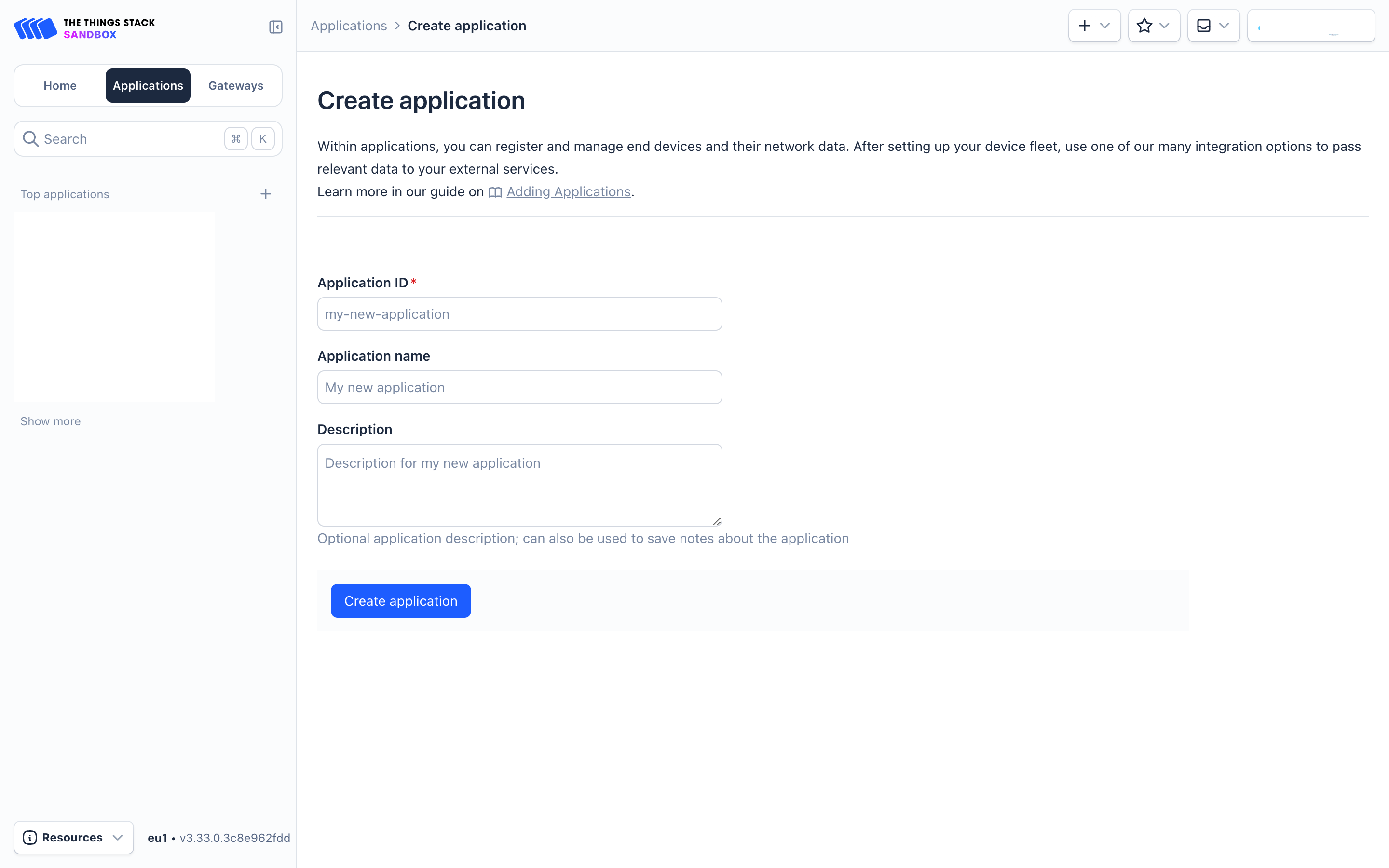Click the Resources info icon
This screenshot has width=1389, height=868.
(30, 838)
